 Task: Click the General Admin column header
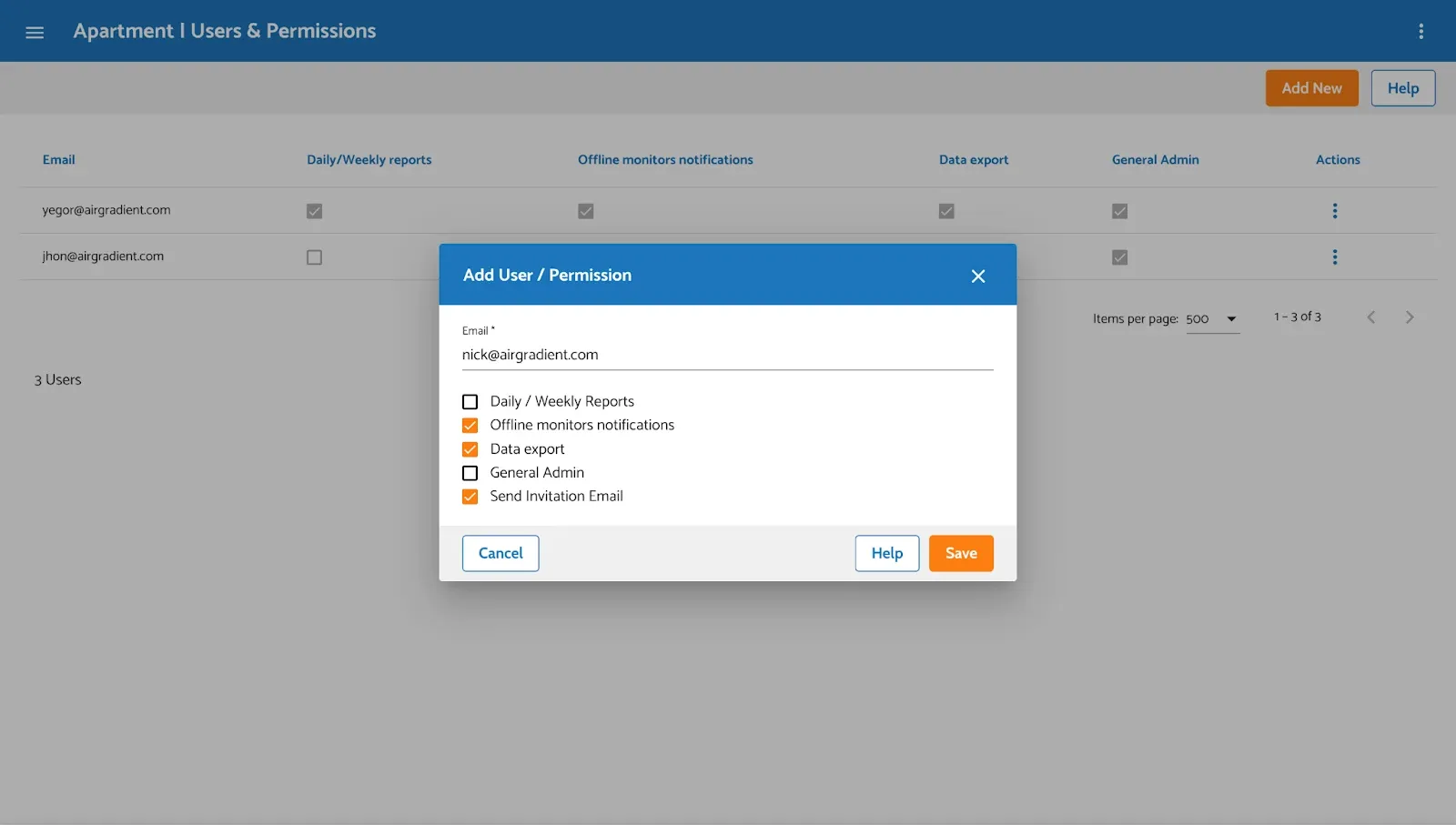coord(1155,159)
